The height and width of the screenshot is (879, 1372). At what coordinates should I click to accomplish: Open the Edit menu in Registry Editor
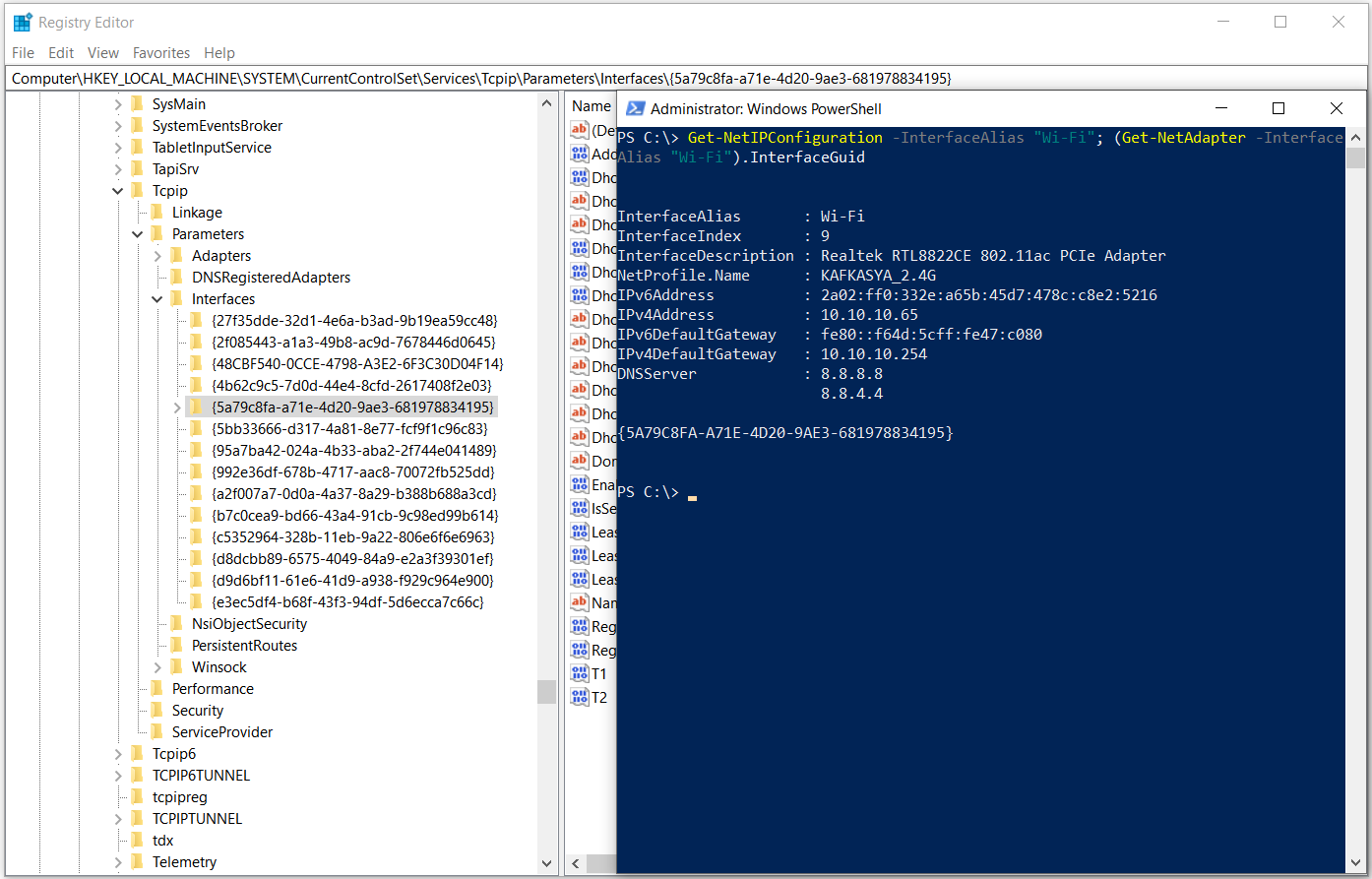point(61,53)
